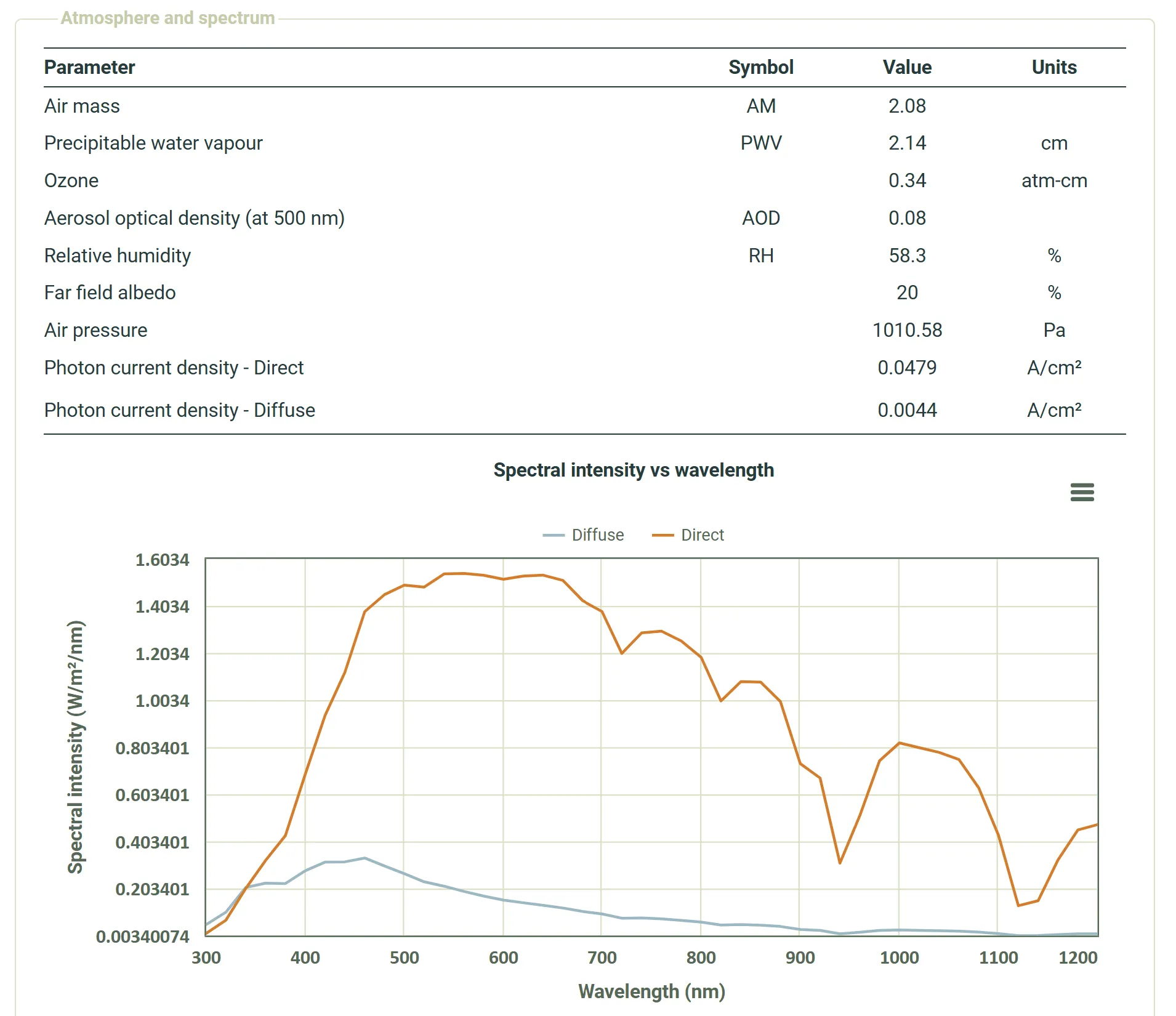Open the chart hamburger context menu
The width and height of the screenshot is (1176, 1016).
coord(1082,492)
